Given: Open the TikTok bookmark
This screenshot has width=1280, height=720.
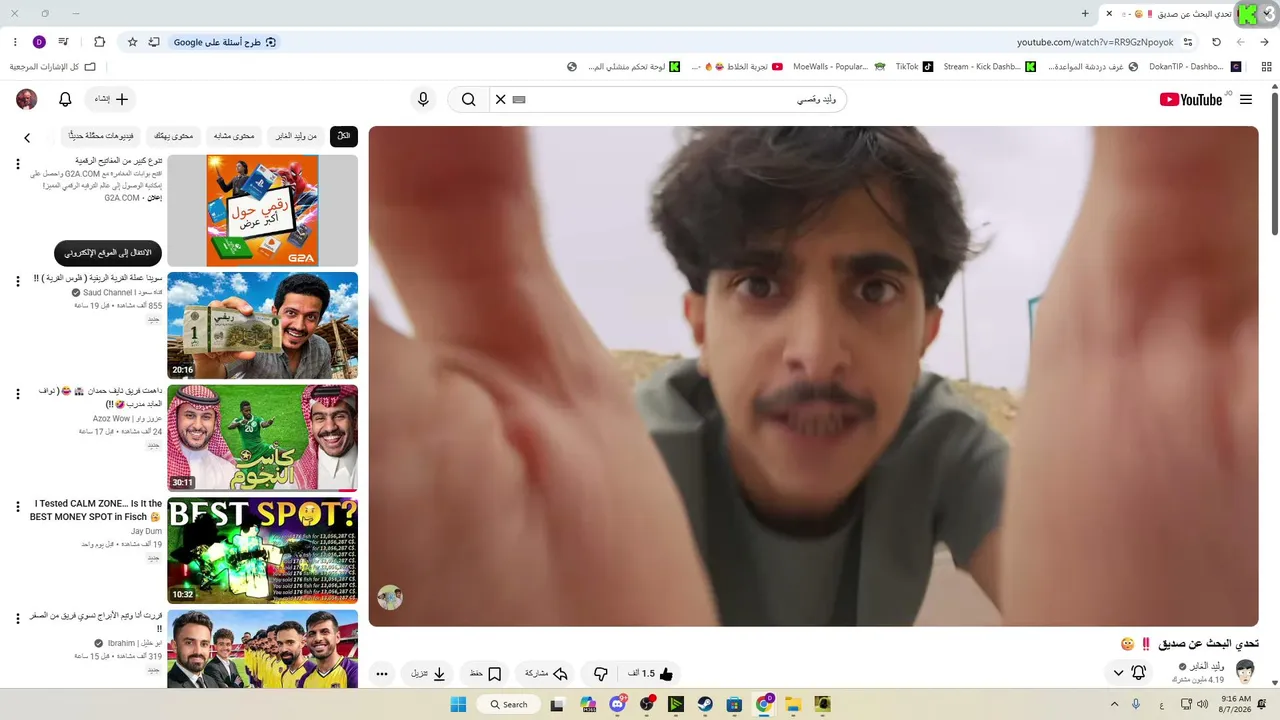Looking at the screenshot, I should (913, 67).
